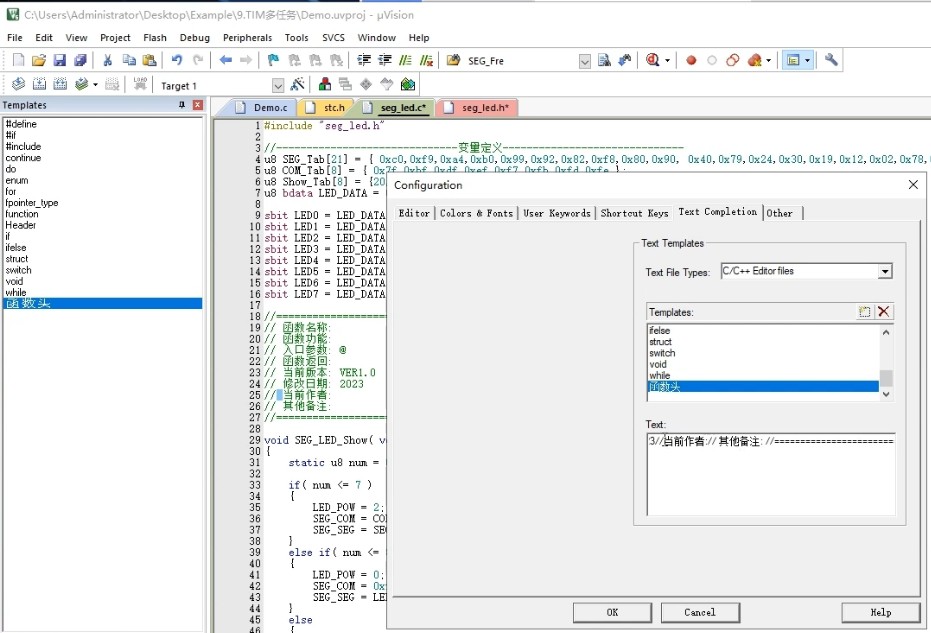Open the batch build dropdown arrow
931x633 pixels.
tap(95, 84)
